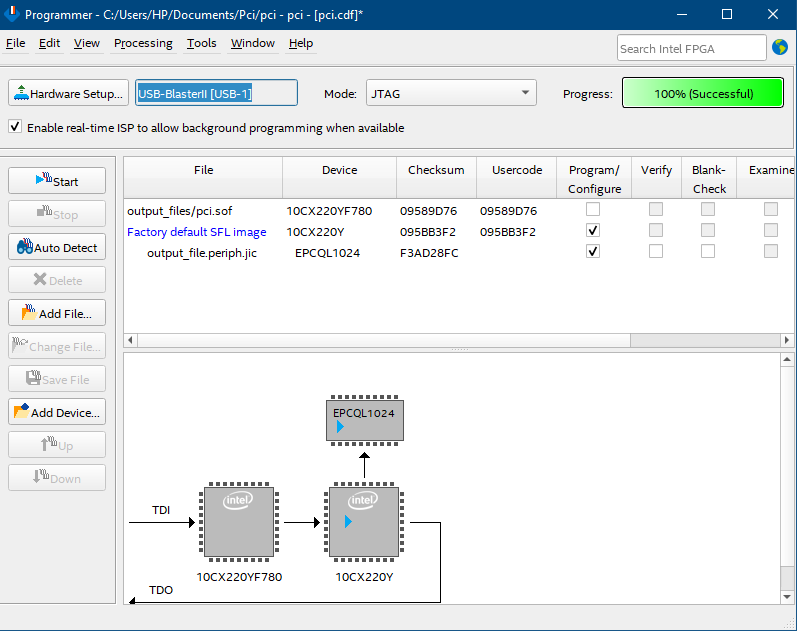Click the Search Intel FPGA field
This screenshot has width=797, height=634.
691,48
